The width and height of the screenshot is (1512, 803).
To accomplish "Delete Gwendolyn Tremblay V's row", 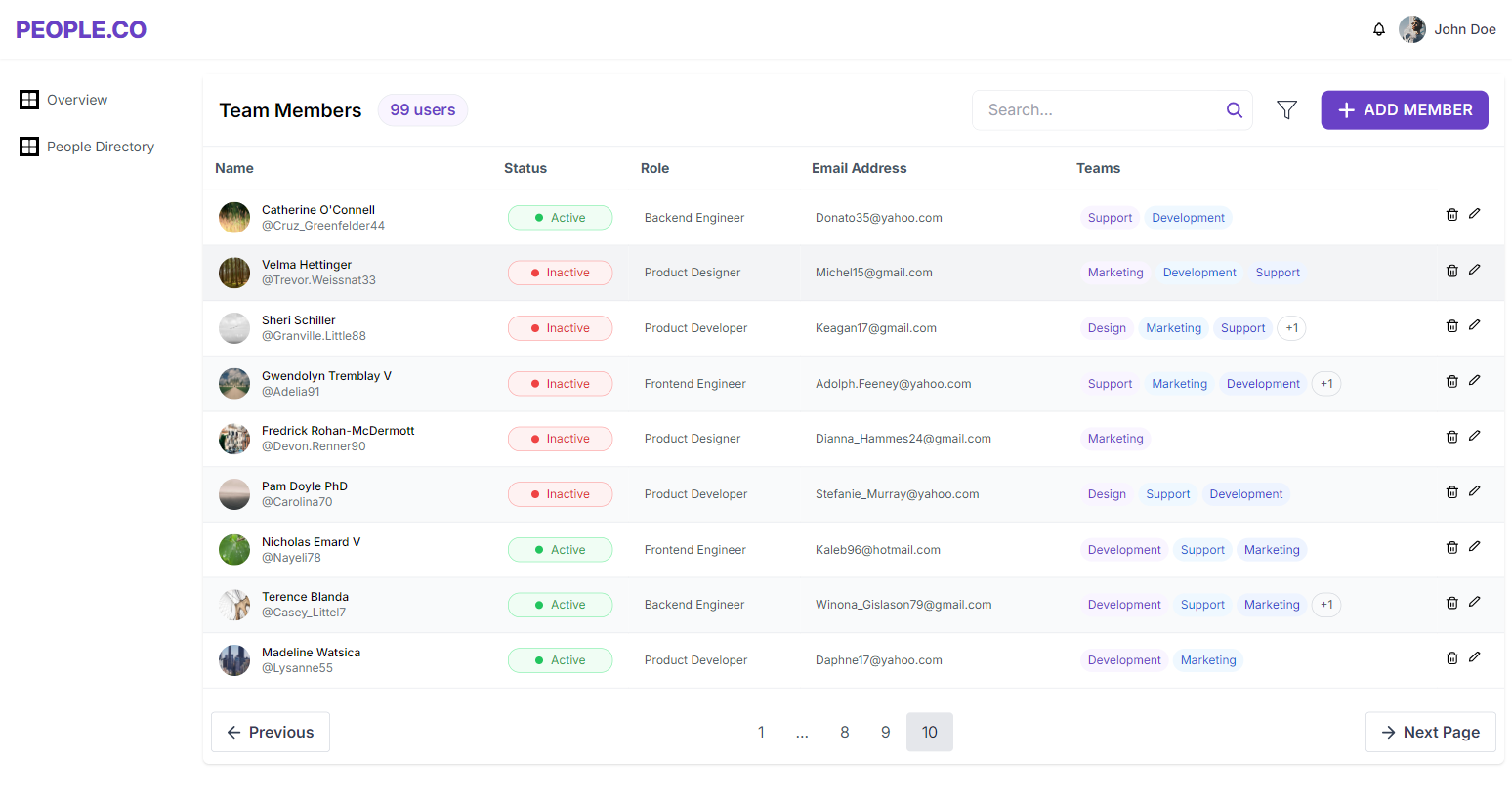I will [1452, 382].
